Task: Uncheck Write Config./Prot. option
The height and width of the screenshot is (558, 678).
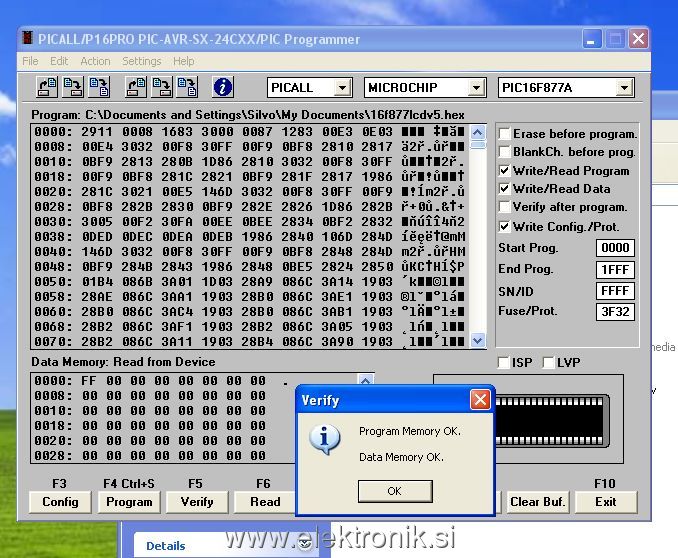Action: 504,226
